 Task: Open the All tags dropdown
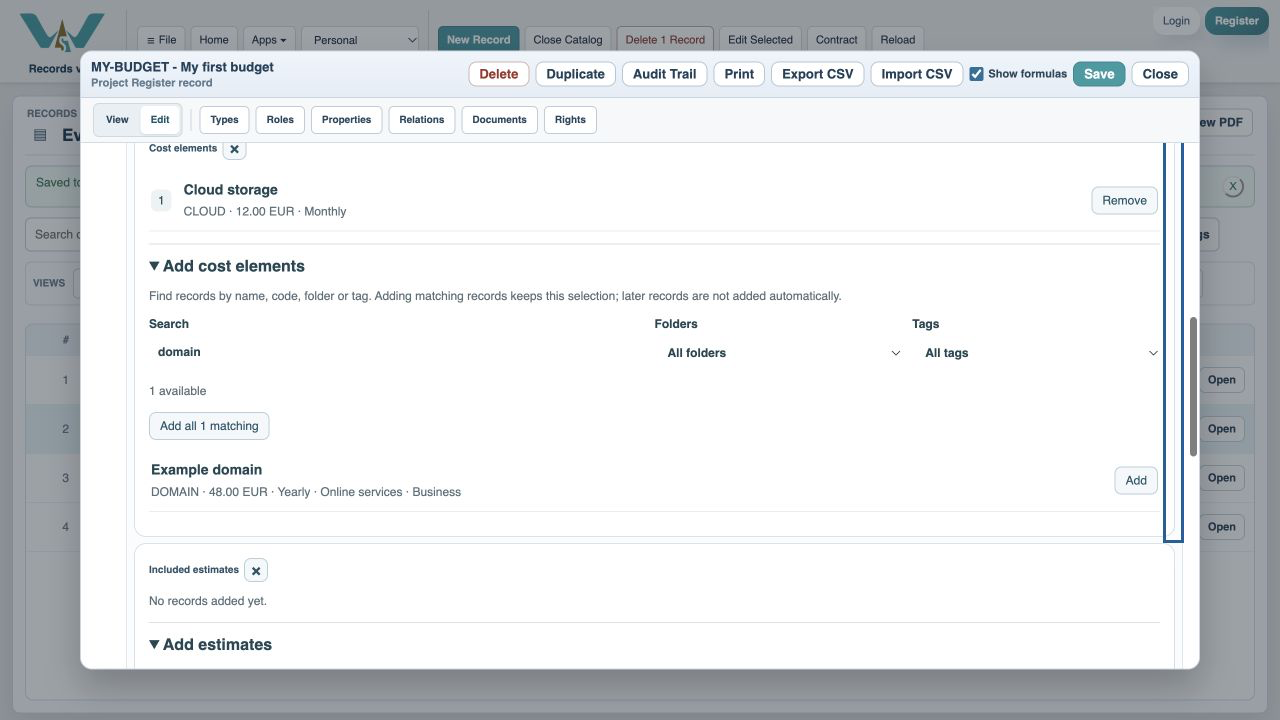pos(1039,353)
